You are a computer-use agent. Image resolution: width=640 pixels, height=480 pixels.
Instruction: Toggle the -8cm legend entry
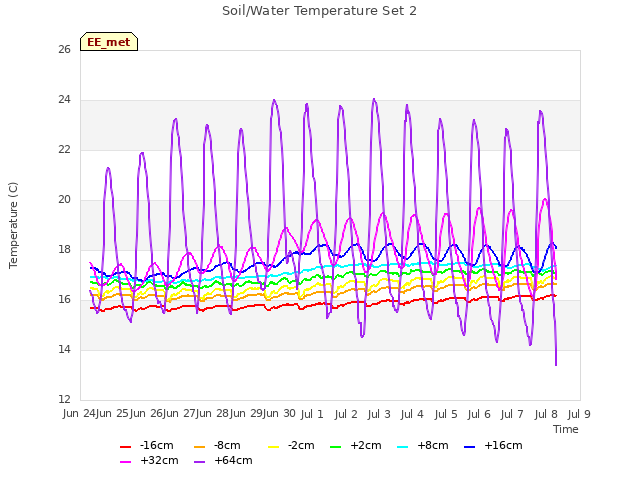(217, 445)
